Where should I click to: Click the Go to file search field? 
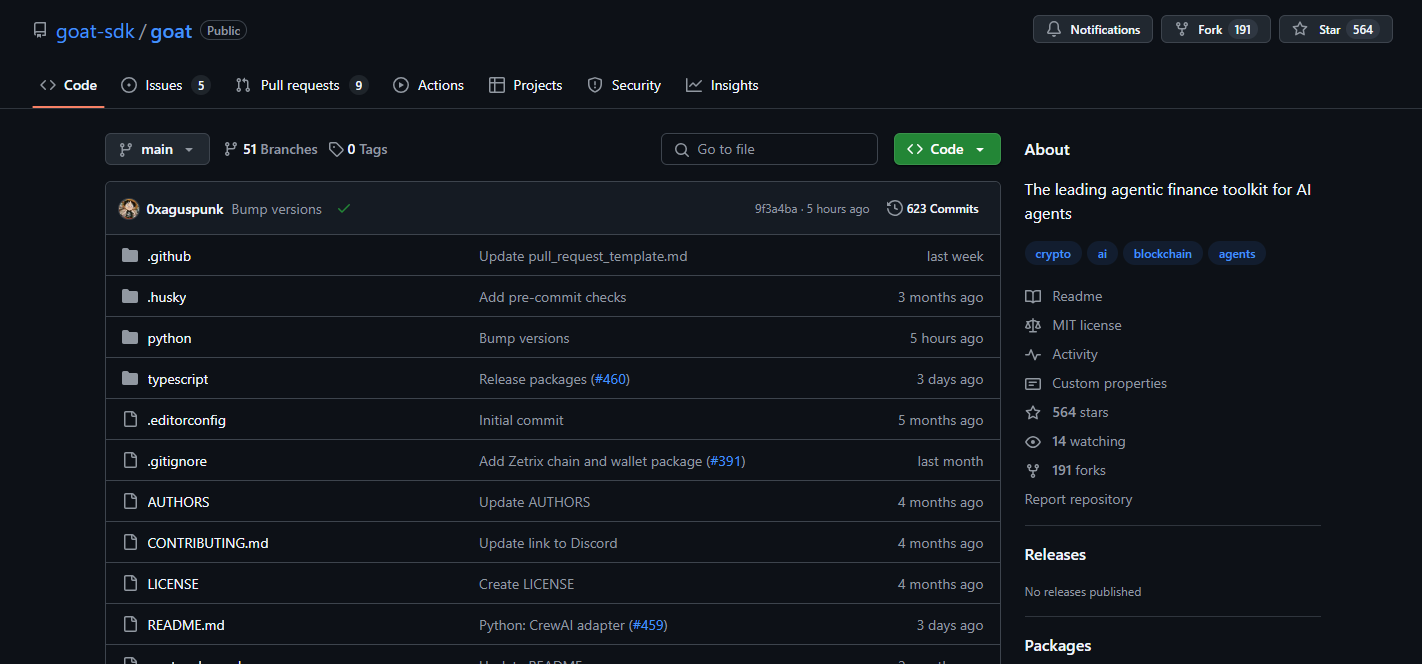[769, 149]
